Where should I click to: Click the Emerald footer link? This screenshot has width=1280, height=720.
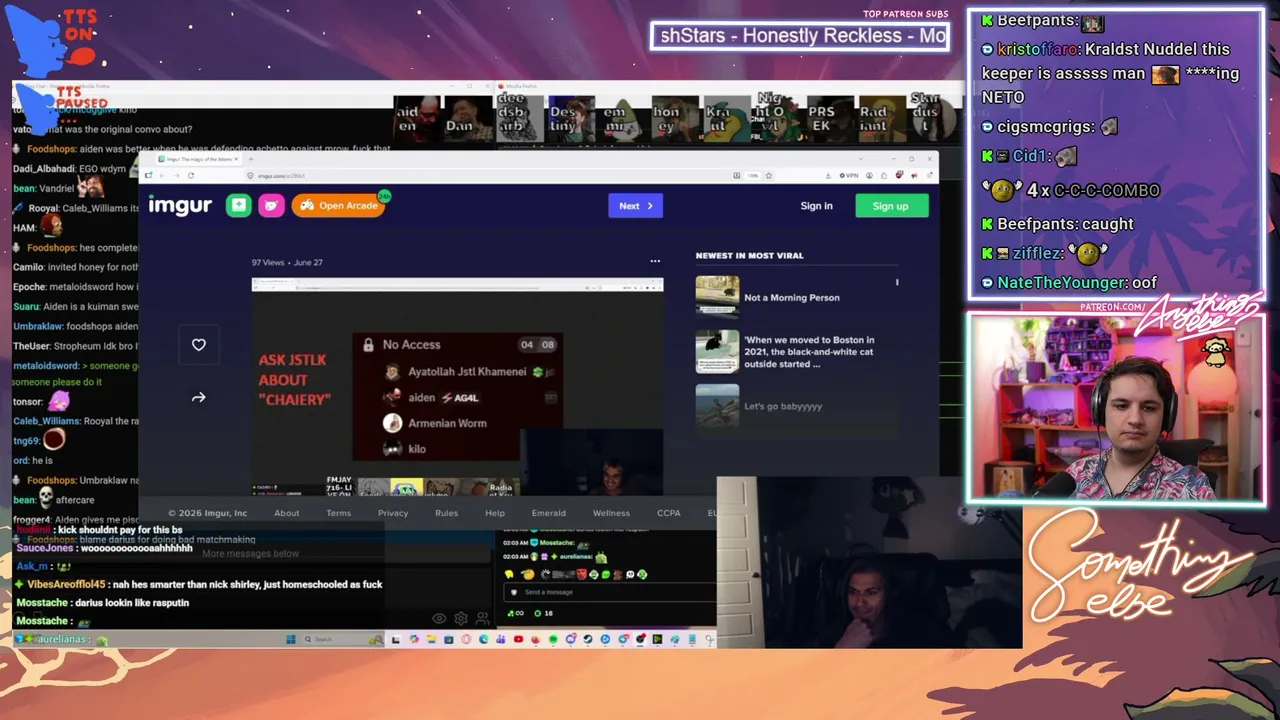point(548,513)
